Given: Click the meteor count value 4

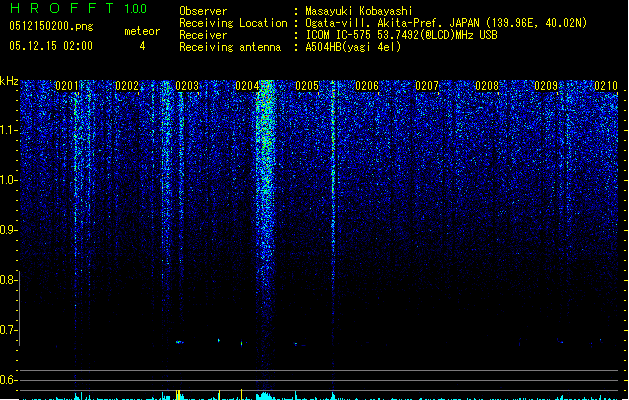Looking at the screenshot, I should [142, 46].
